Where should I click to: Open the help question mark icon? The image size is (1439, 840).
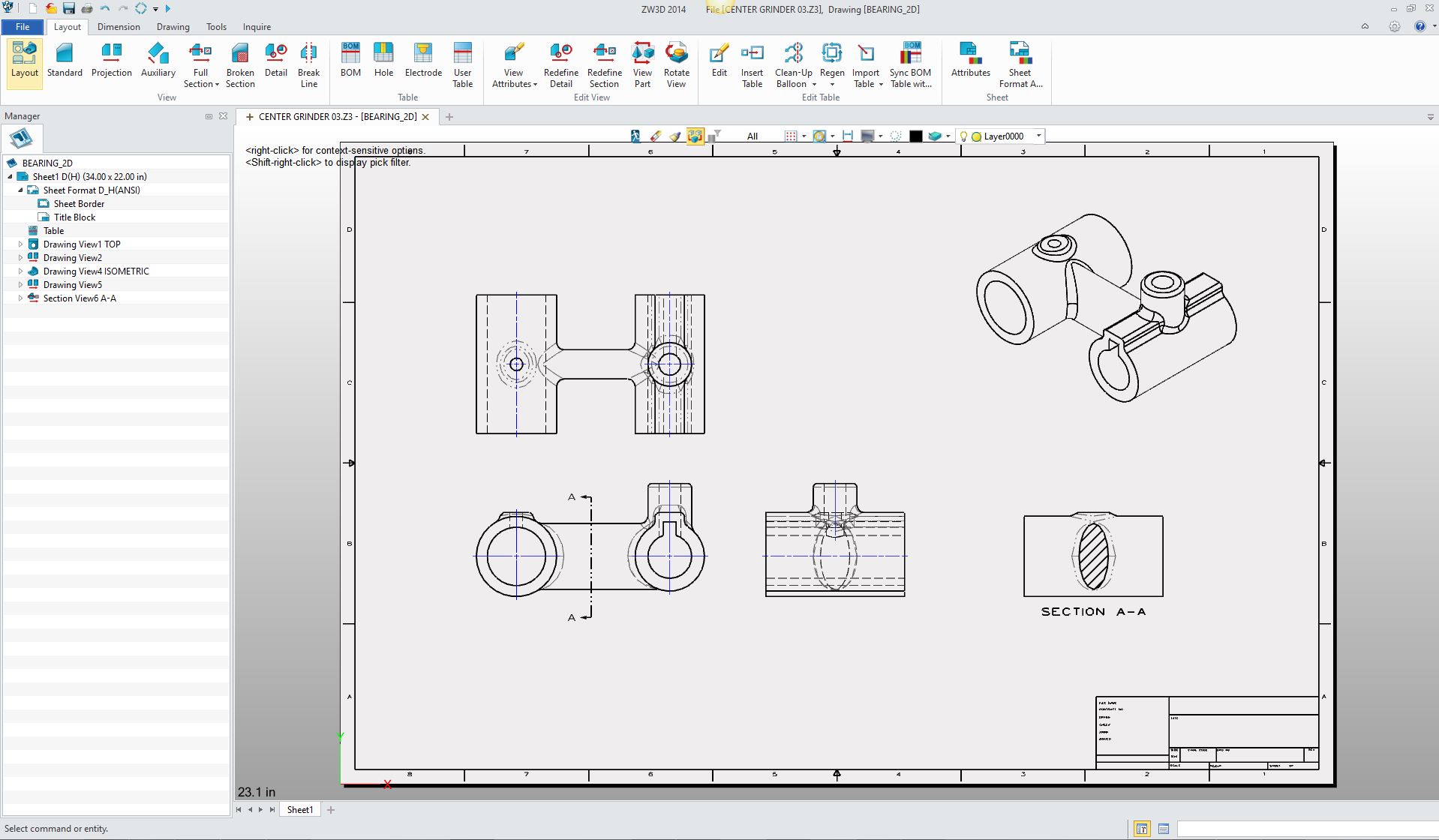point(1419,26)
